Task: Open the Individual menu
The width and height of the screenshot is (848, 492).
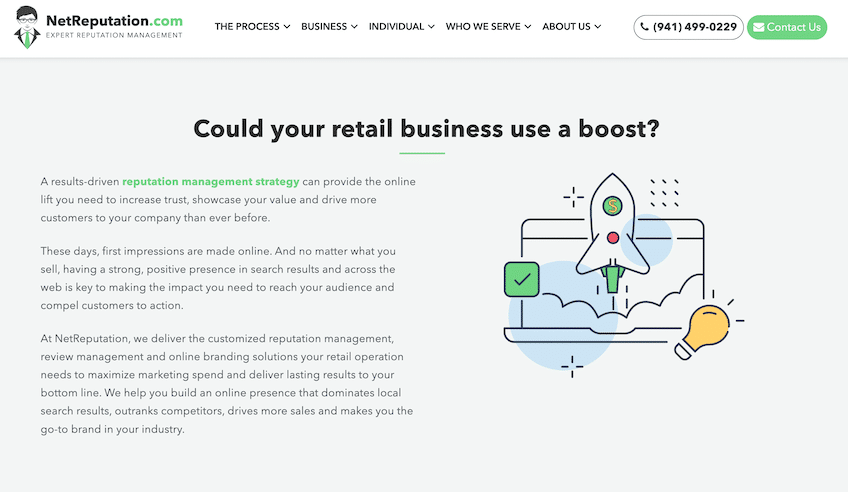Action: tap(401, 26)
